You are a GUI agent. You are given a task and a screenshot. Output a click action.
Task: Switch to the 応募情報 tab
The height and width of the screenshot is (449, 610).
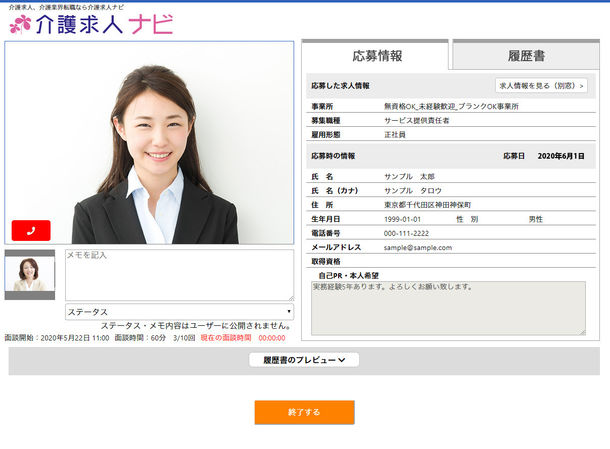click(x=376, y=56)
